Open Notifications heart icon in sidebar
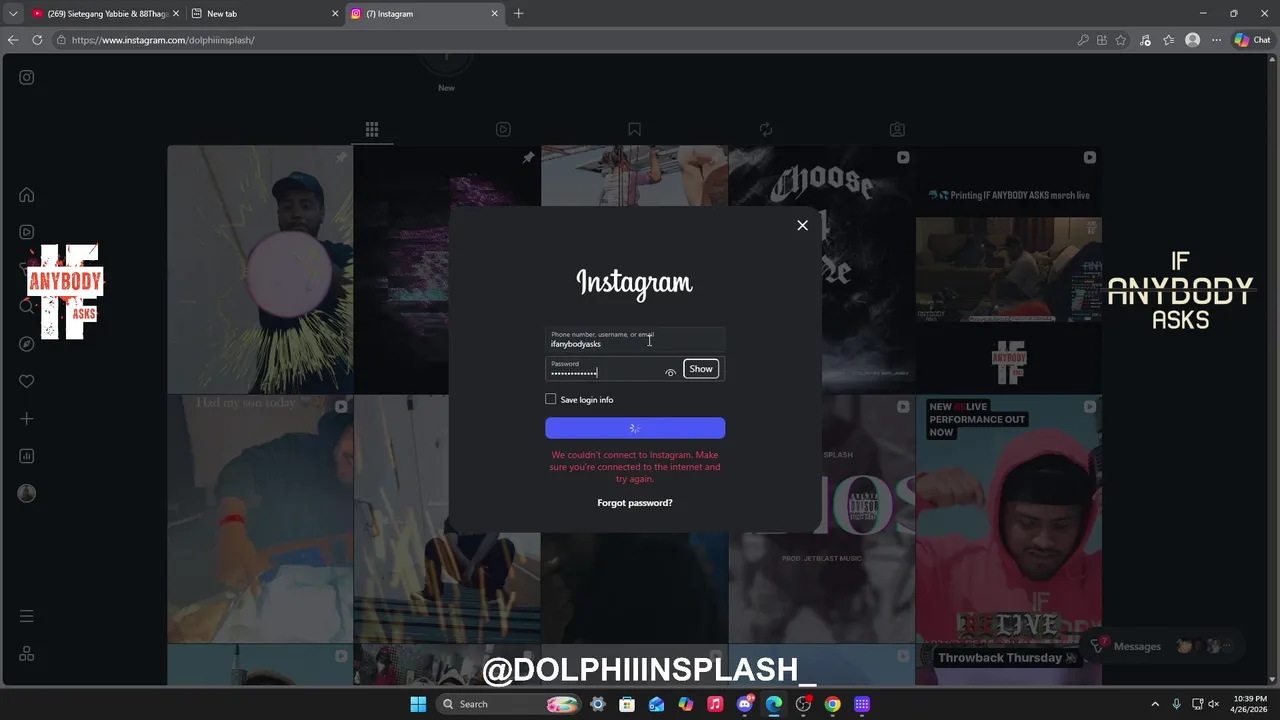 tap(27, 381)
